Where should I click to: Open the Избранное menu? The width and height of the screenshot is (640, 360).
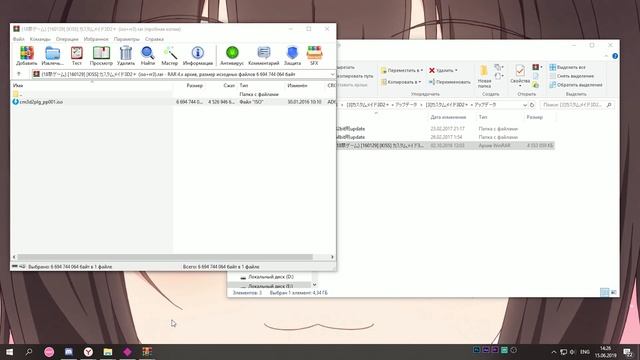96,39
